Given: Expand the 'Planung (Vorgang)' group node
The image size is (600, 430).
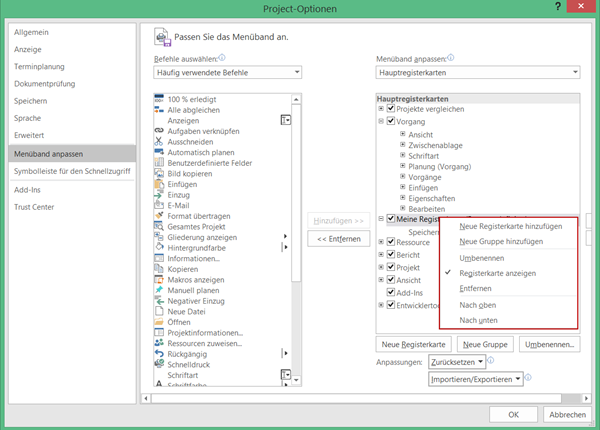Looking at the screenshot, I should [x=403, y=166].
